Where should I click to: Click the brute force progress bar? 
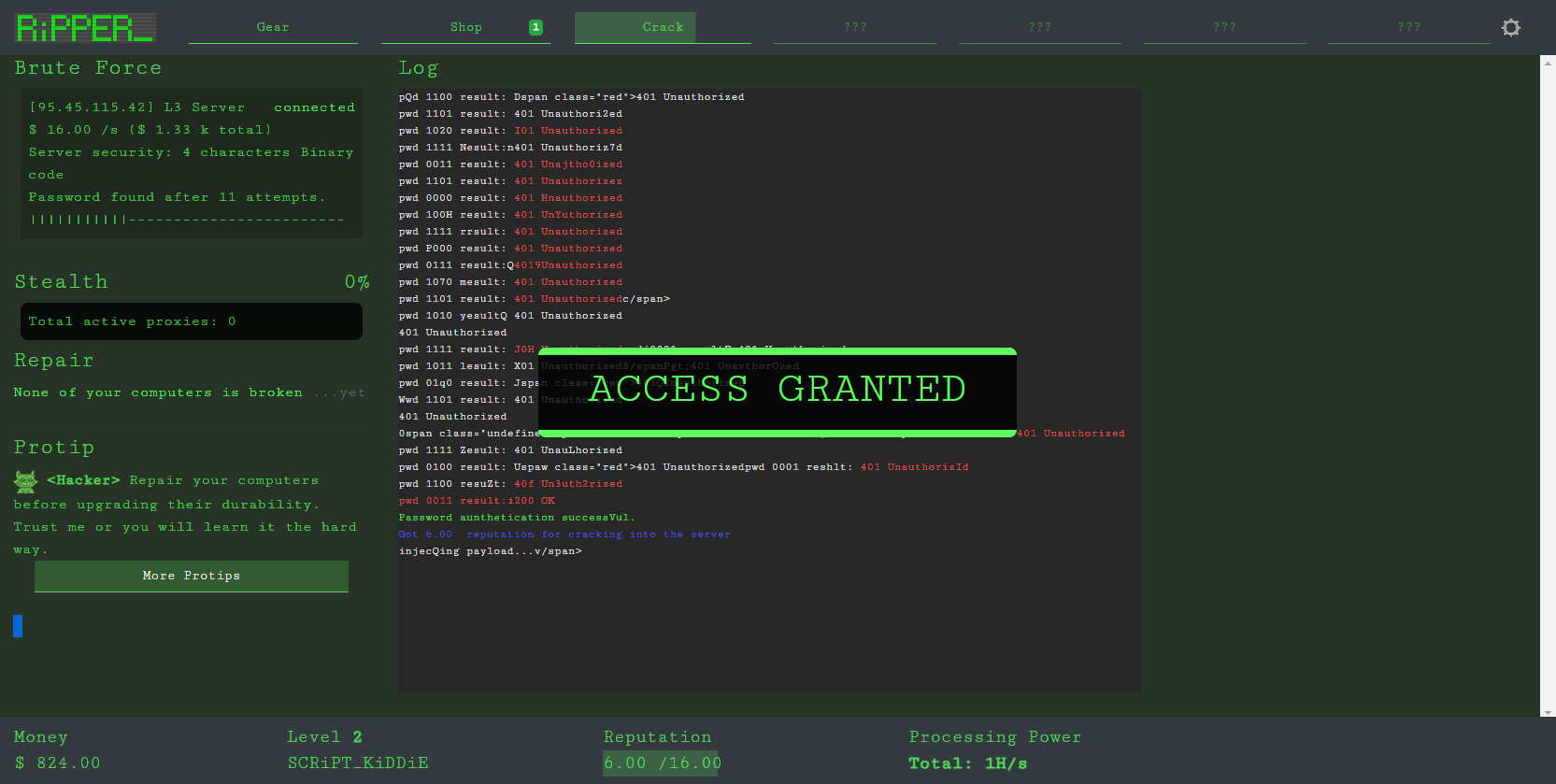[x=188, y=220]
